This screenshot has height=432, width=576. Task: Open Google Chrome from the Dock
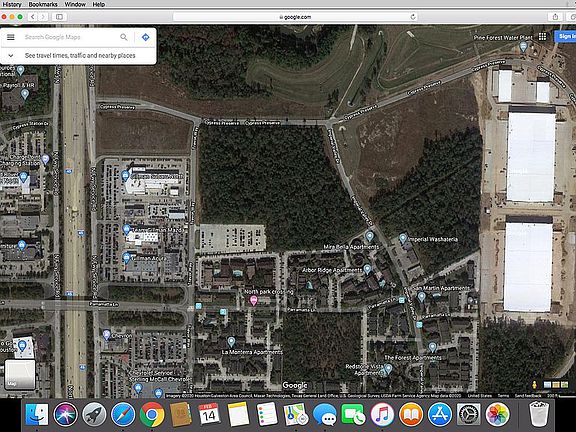coord(152,414)
